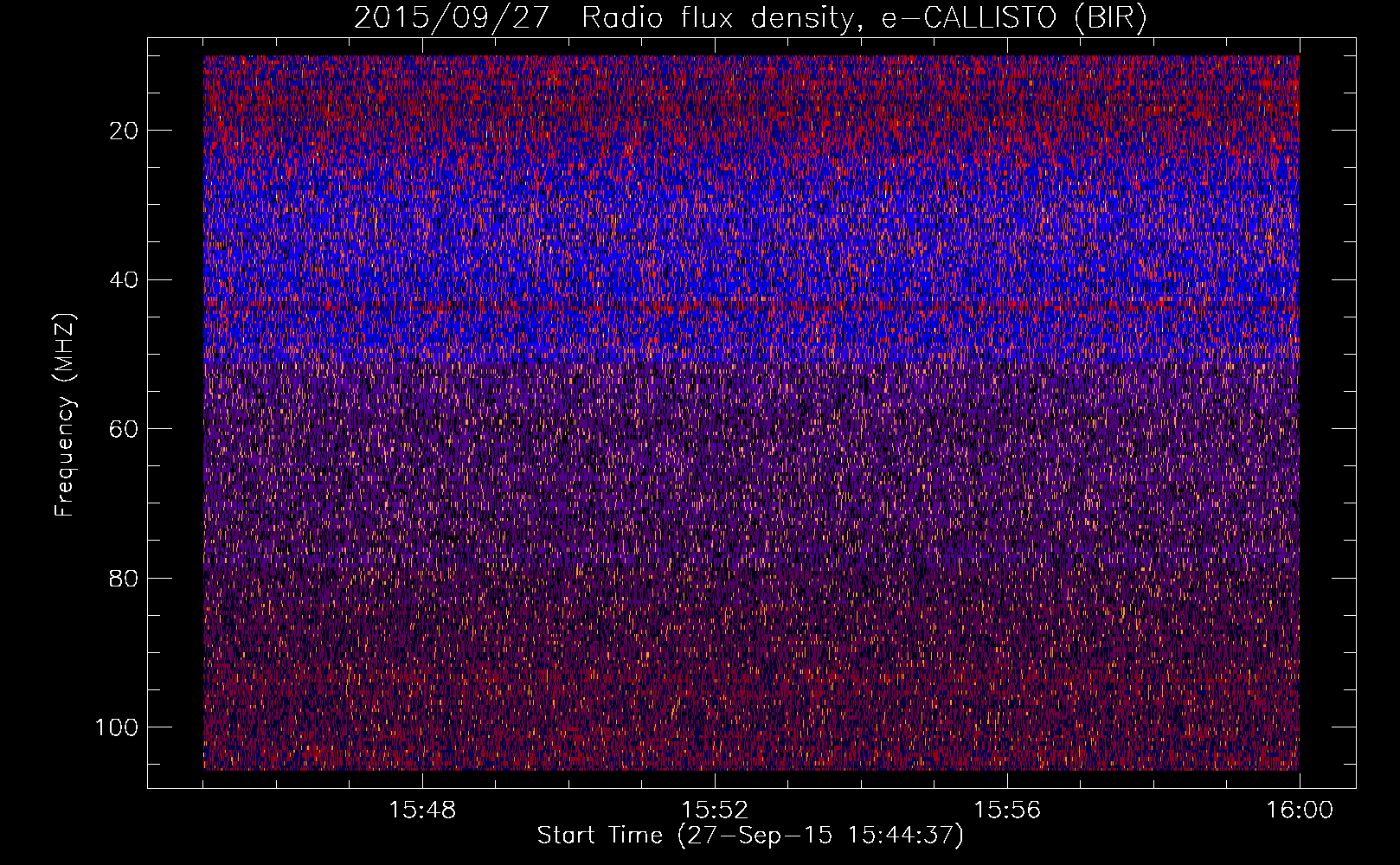Viewport: 1400px width, 865px height.
Task: Click the 15:52 time tick label
Action: (715, 811)
